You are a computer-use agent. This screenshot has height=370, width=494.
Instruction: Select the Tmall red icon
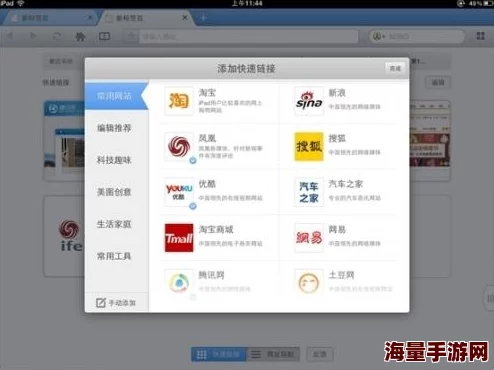(179, 238)
